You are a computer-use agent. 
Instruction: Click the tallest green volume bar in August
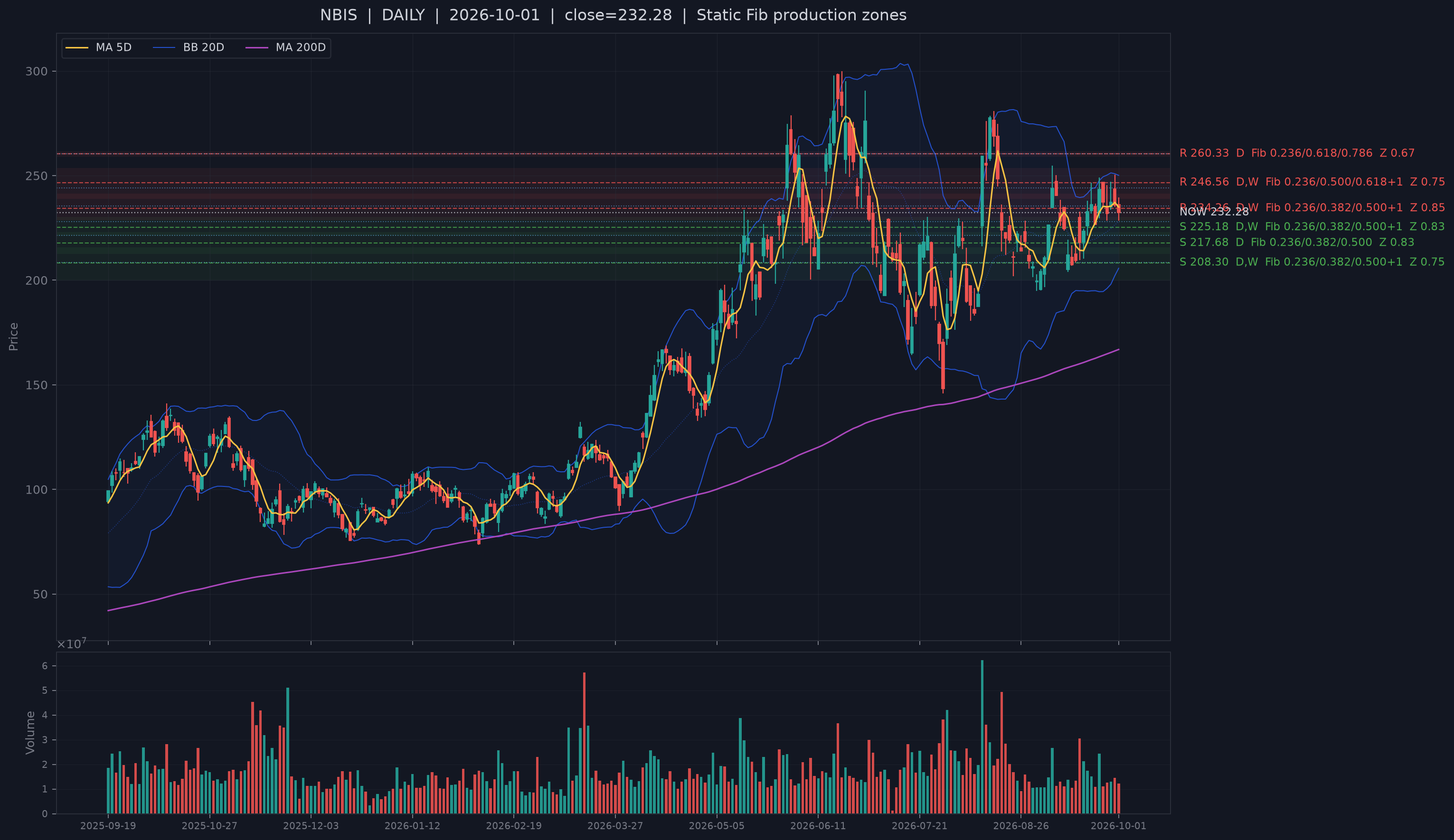pyautogui.click(x=982, y=737)
